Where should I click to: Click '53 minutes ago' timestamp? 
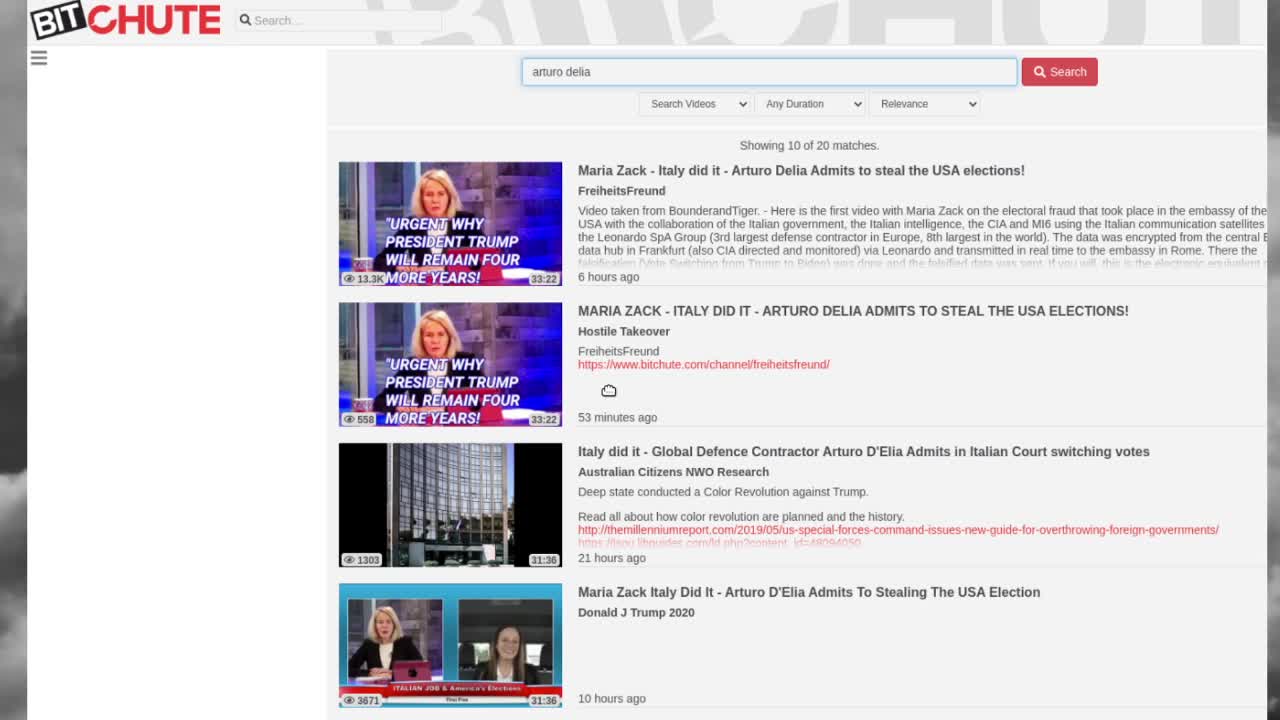617,418
